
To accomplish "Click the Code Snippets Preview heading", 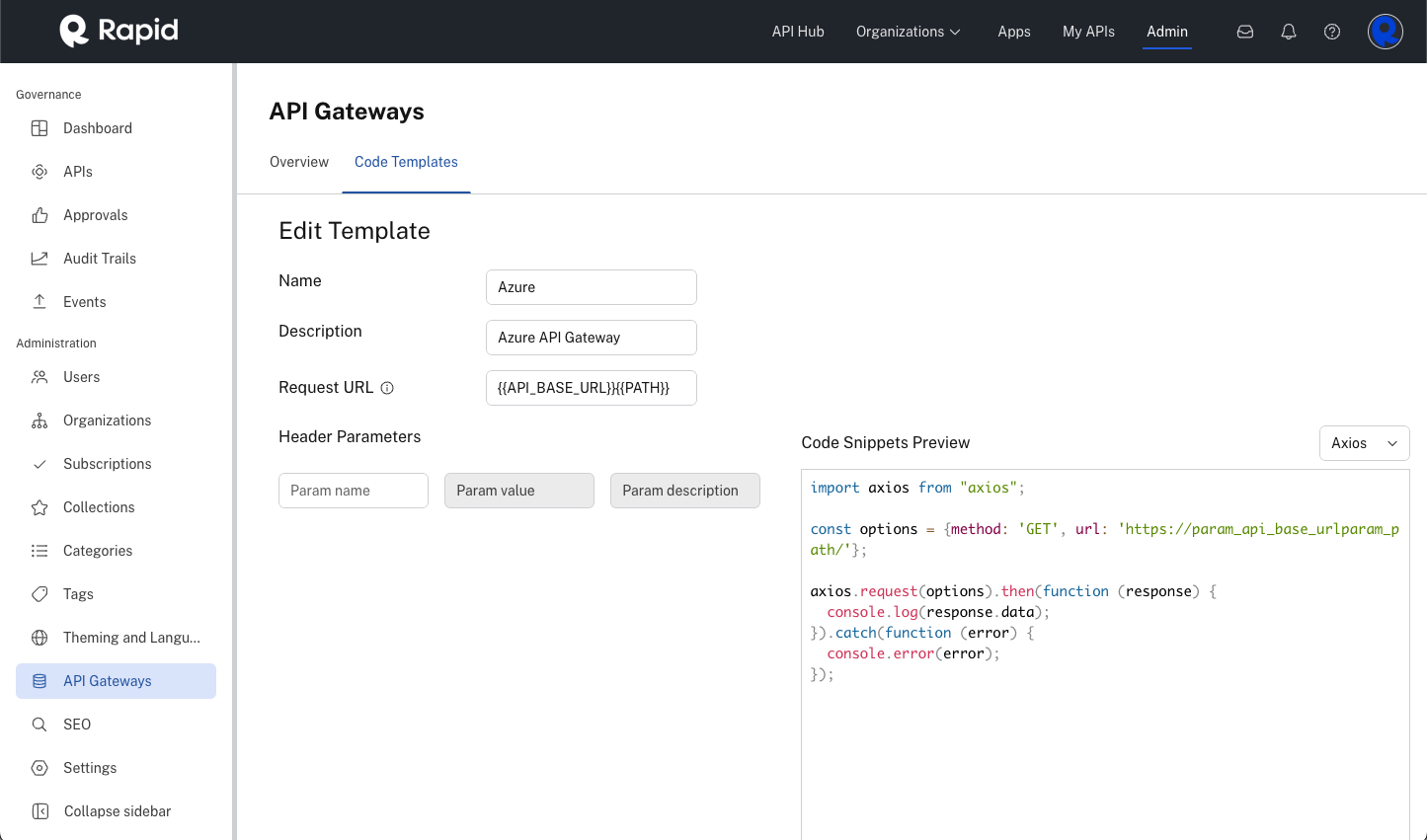I will (886, 443).
